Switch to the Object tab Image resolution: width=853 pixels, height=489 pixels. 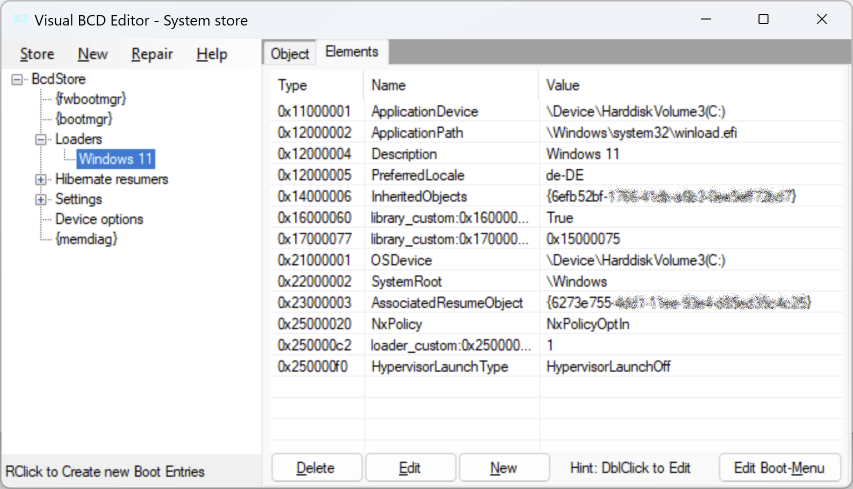[291, 53]
